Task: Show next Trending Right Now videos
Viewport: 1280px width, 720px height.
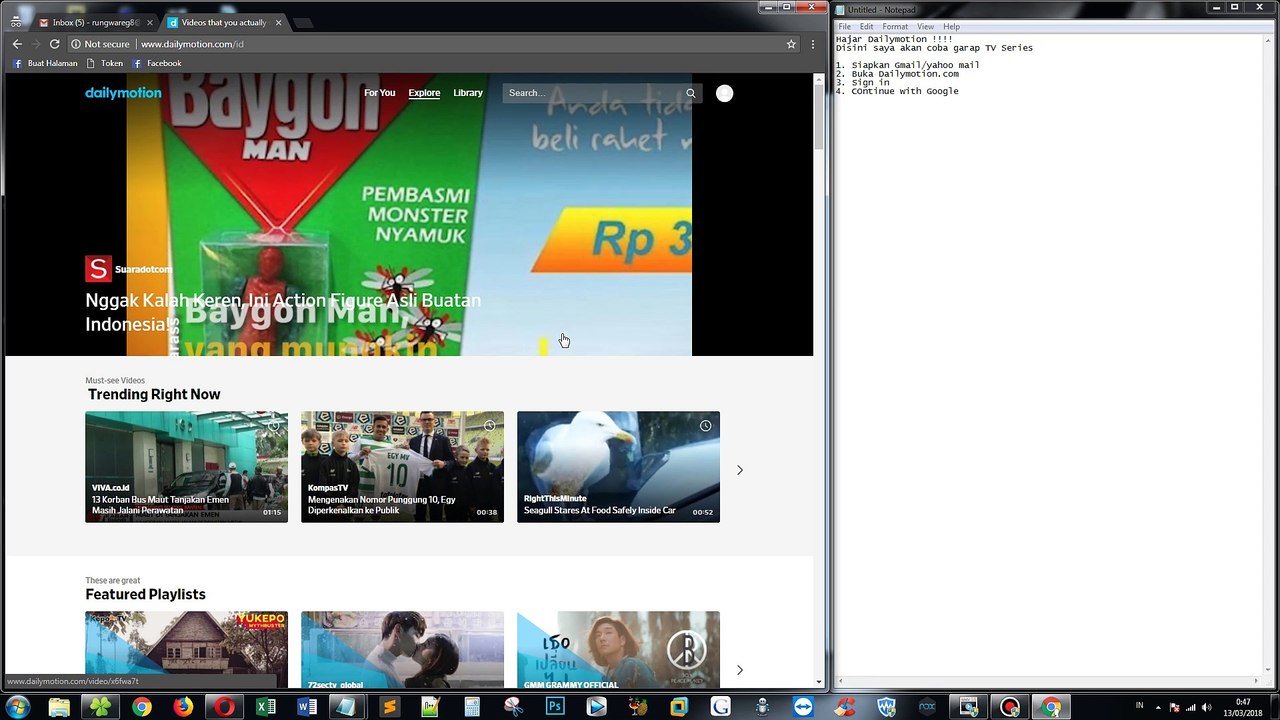Action: click(740, 470)
